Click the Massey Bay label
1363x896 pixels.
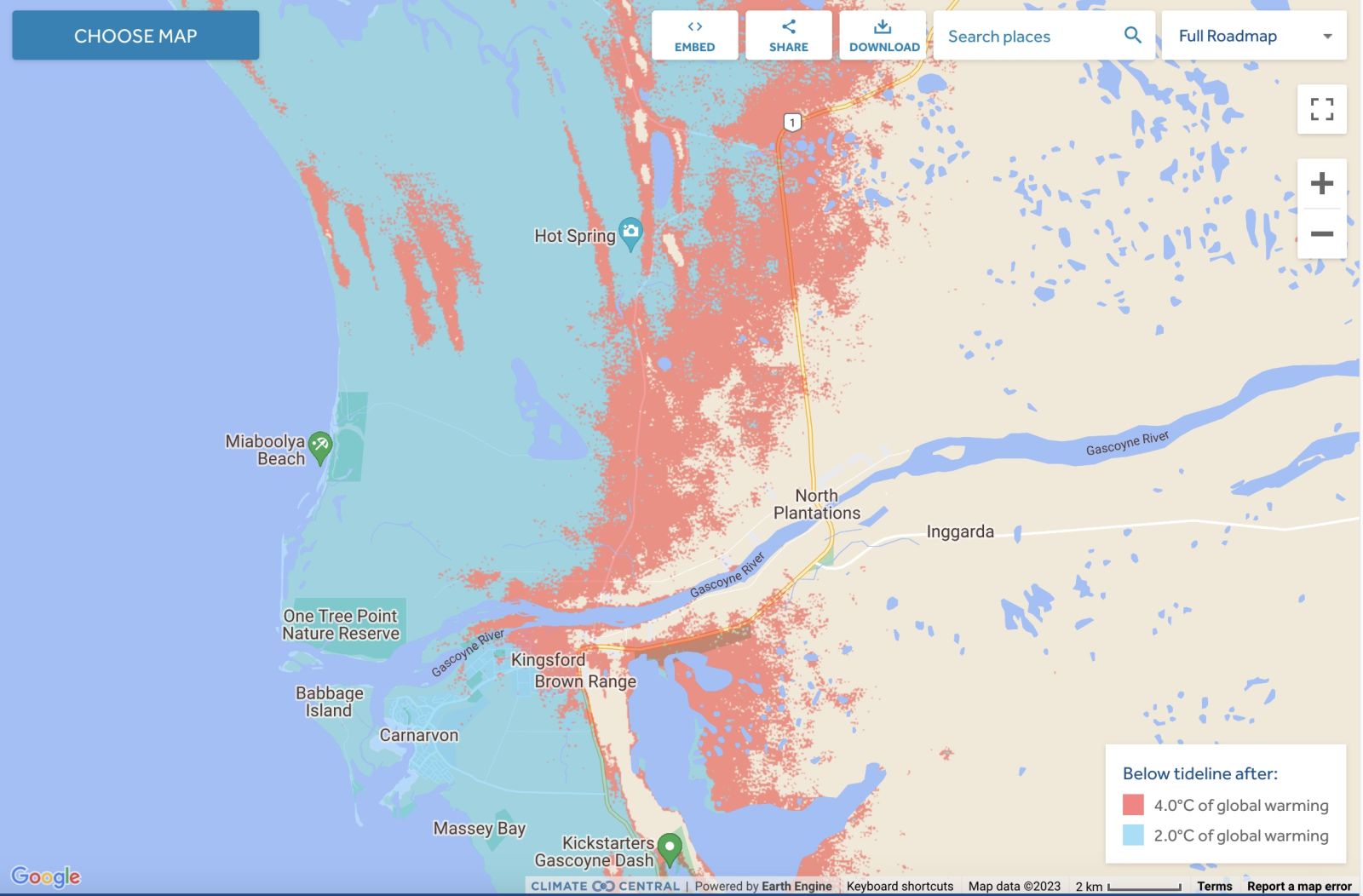coord(480,828)
